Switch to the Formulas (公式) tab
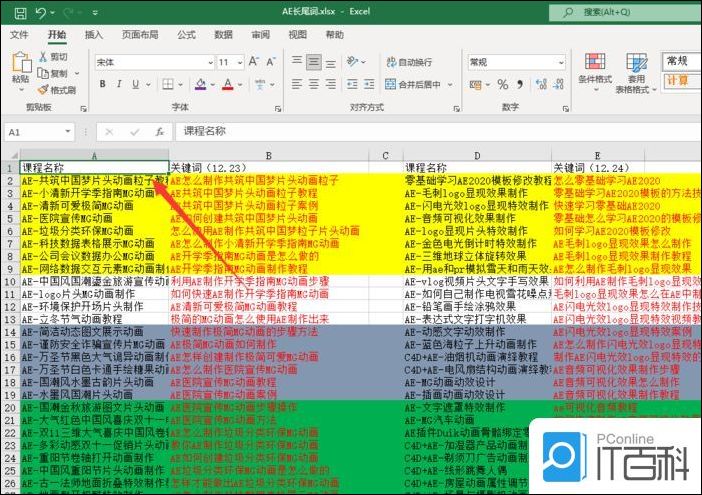This screenshot has height=495, width=702. (186, 35)
